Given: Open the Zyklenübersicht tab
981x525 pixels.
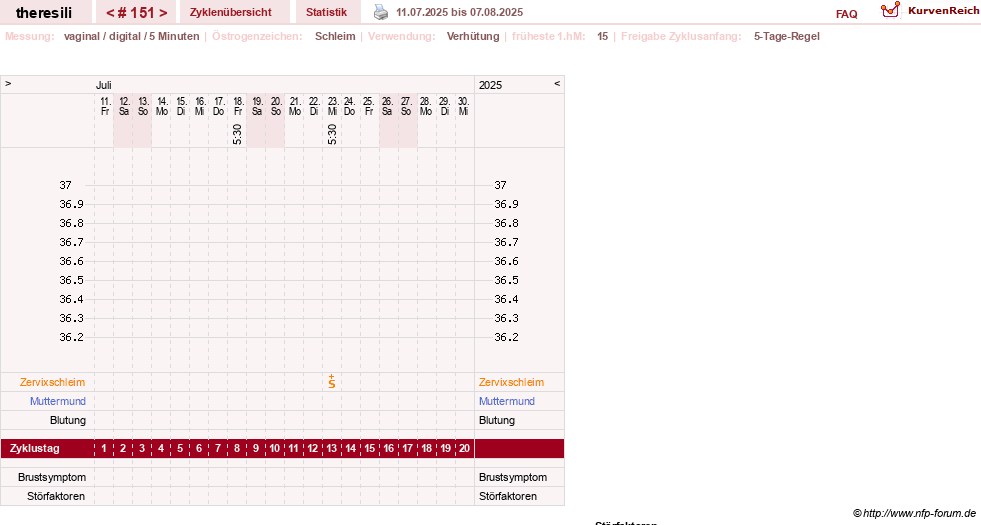Looking at the screenshot, I should (x=231, y=12).
